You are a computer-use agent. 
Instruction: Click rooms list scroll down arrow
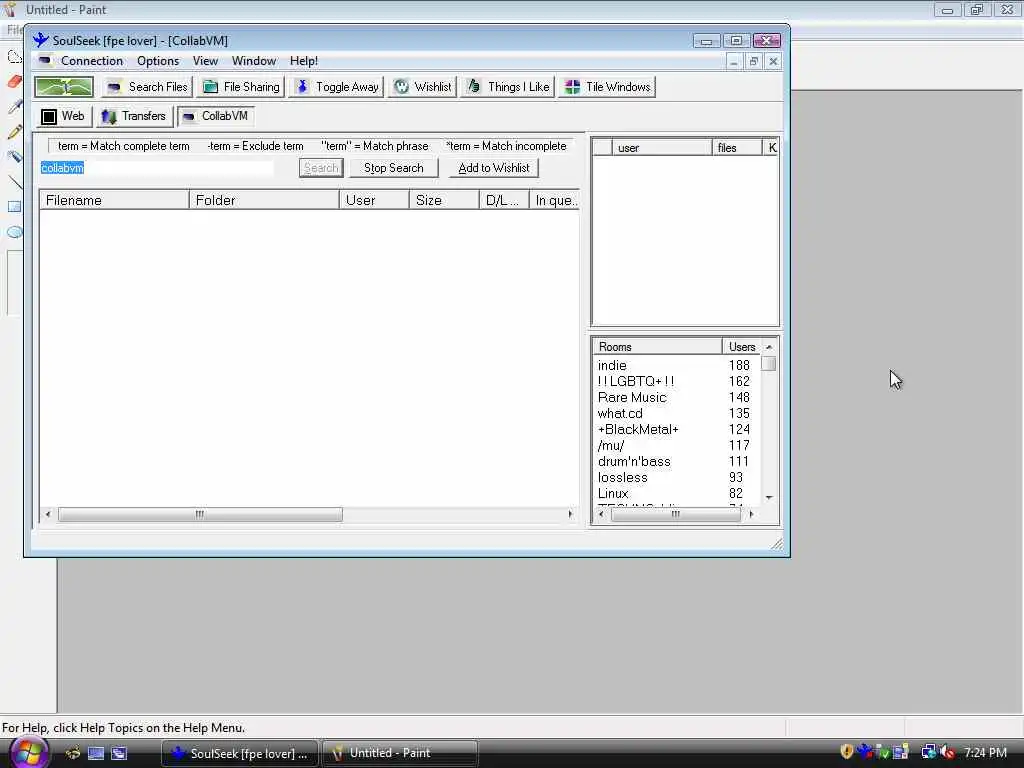tap(769, 498)
